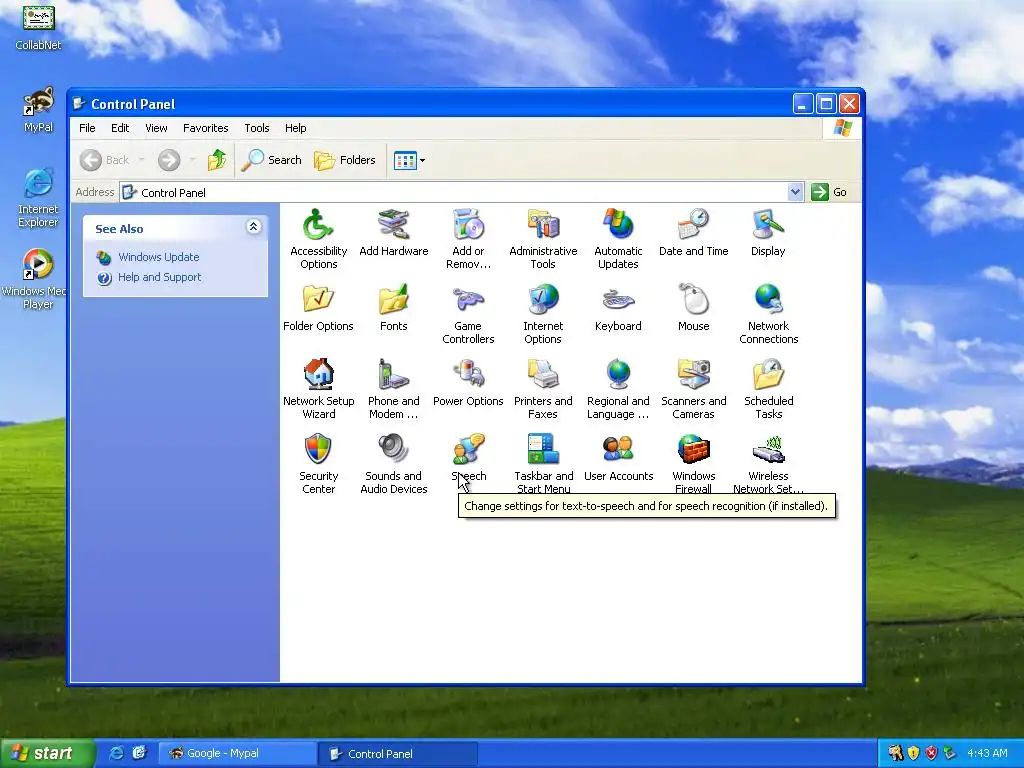
Task: Open Security Center
Action: 318,464
